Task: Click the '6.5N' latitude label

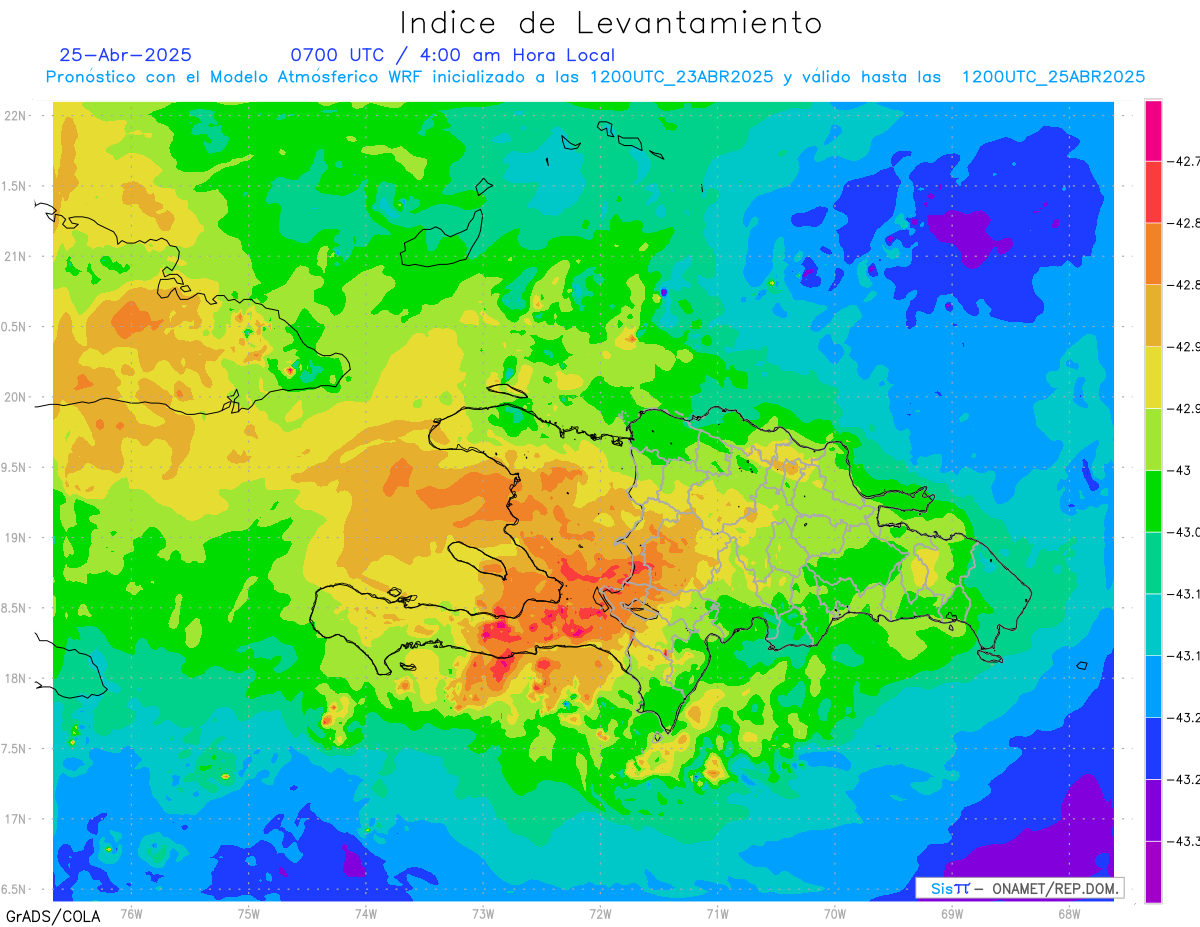Action: pos(15,889)
